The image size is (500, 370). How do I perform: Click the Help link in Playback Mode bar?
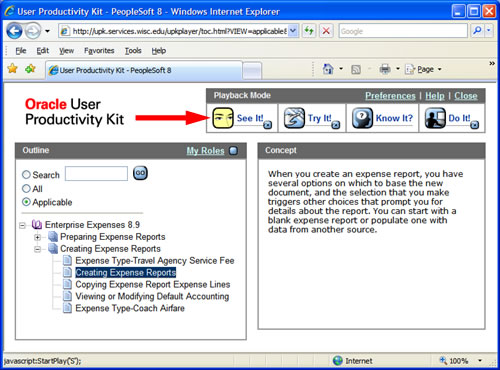435,96
